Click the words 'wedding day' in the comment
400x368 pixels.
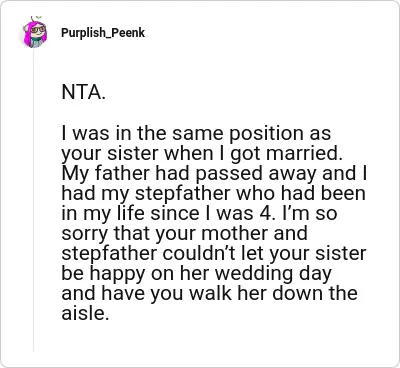click(273, 274)
